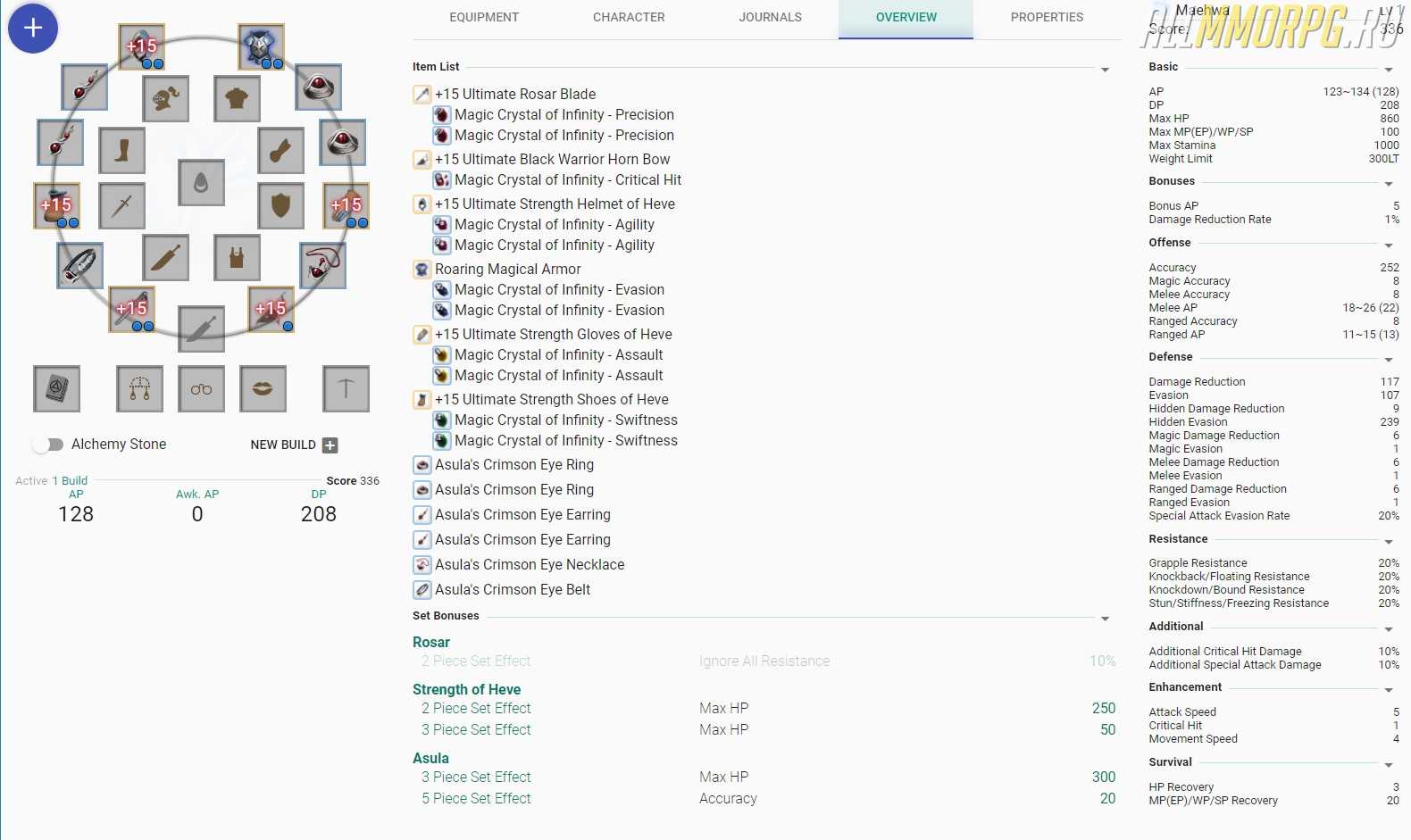Collapse the Set Bonuses section
The image size is (1411, 840).
1106,619
